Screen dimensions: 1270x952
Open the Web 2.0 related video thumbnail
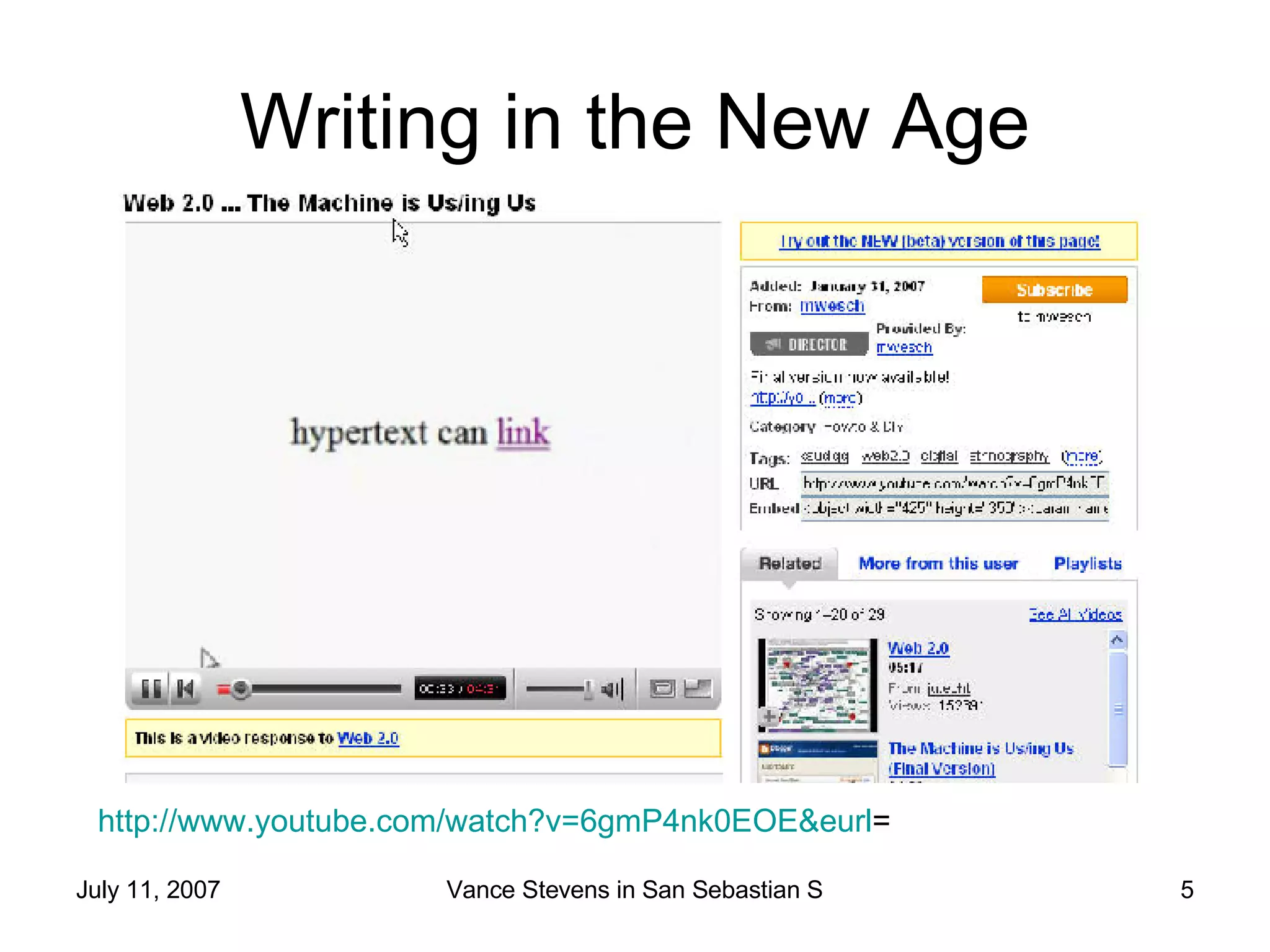click(818, 685)
